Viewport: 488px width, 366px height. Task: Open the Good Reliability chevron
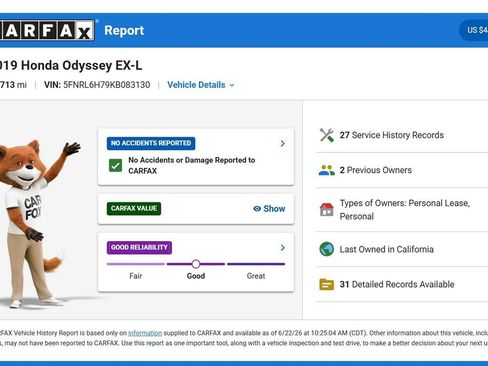pyautogui.click(x=283, y=248)
